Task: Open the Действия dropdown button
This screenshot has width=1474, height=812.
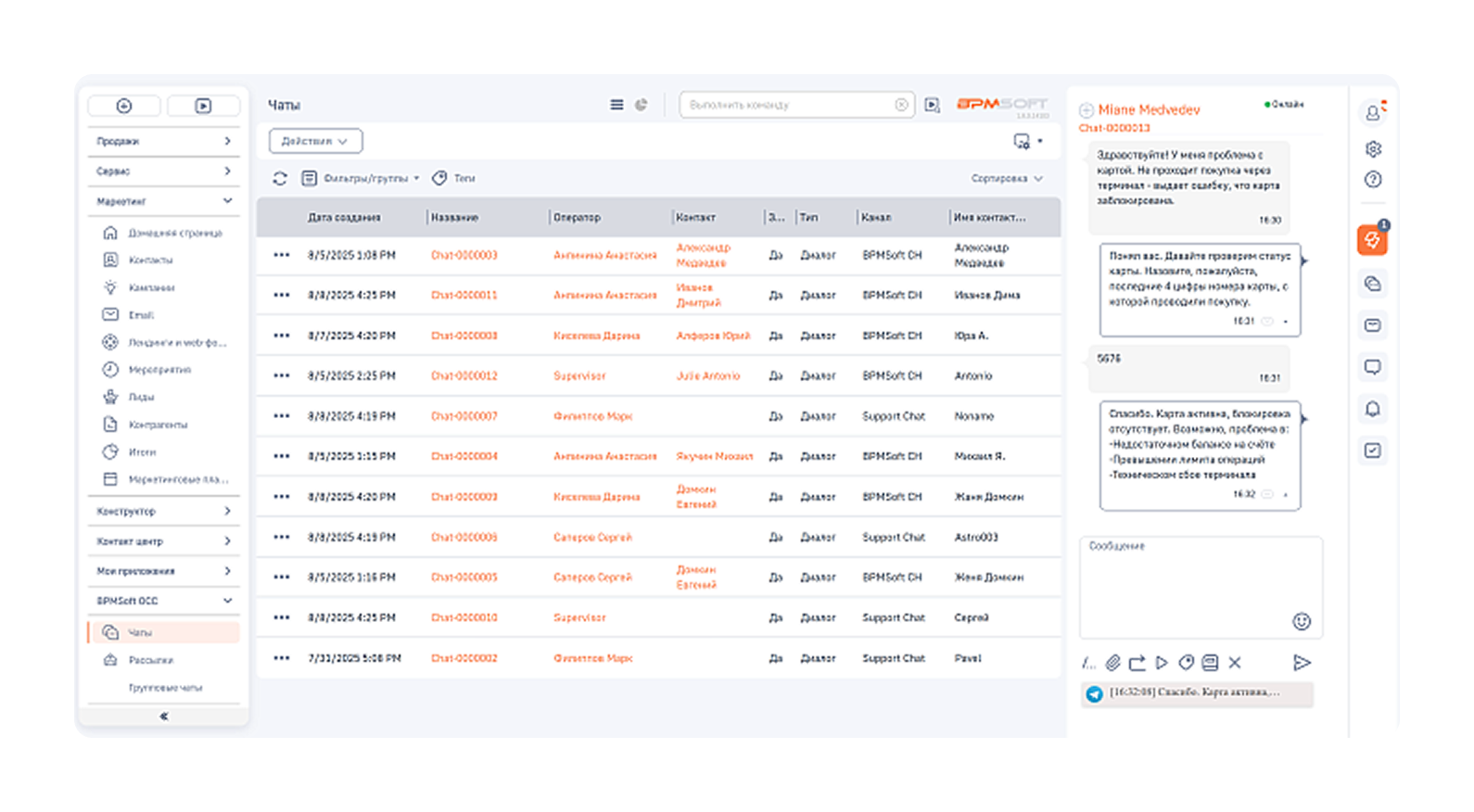Action: click(315, 141)
